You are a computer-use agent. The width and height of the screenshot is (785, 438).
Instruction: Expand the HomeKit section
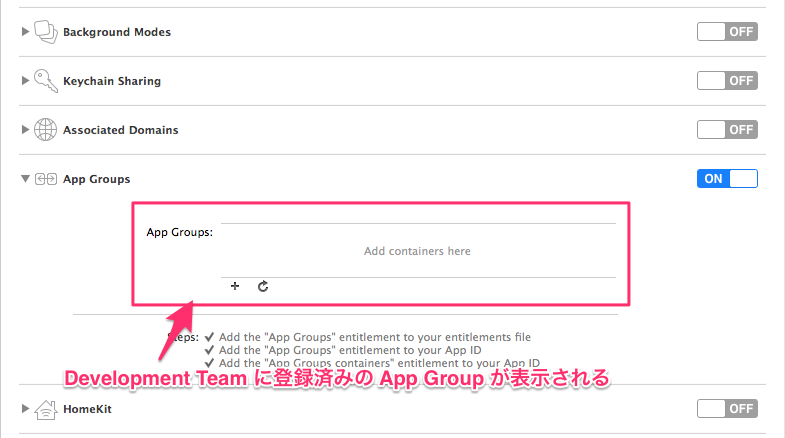(x=25, y=408)
